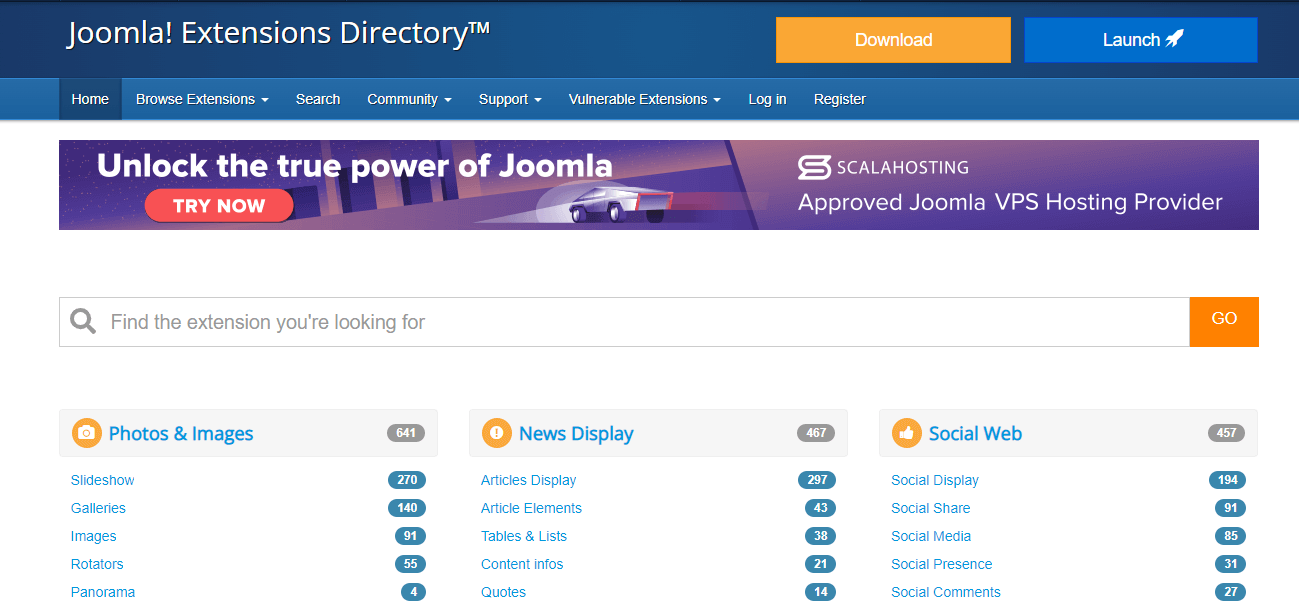Open the Support dropdown menu

coord(510,99)
